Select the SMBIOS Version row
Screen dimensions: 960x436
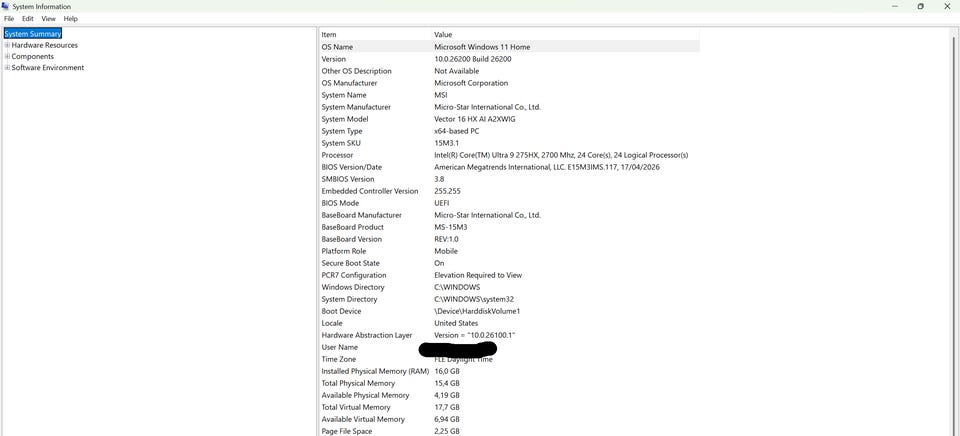point(509,179)
